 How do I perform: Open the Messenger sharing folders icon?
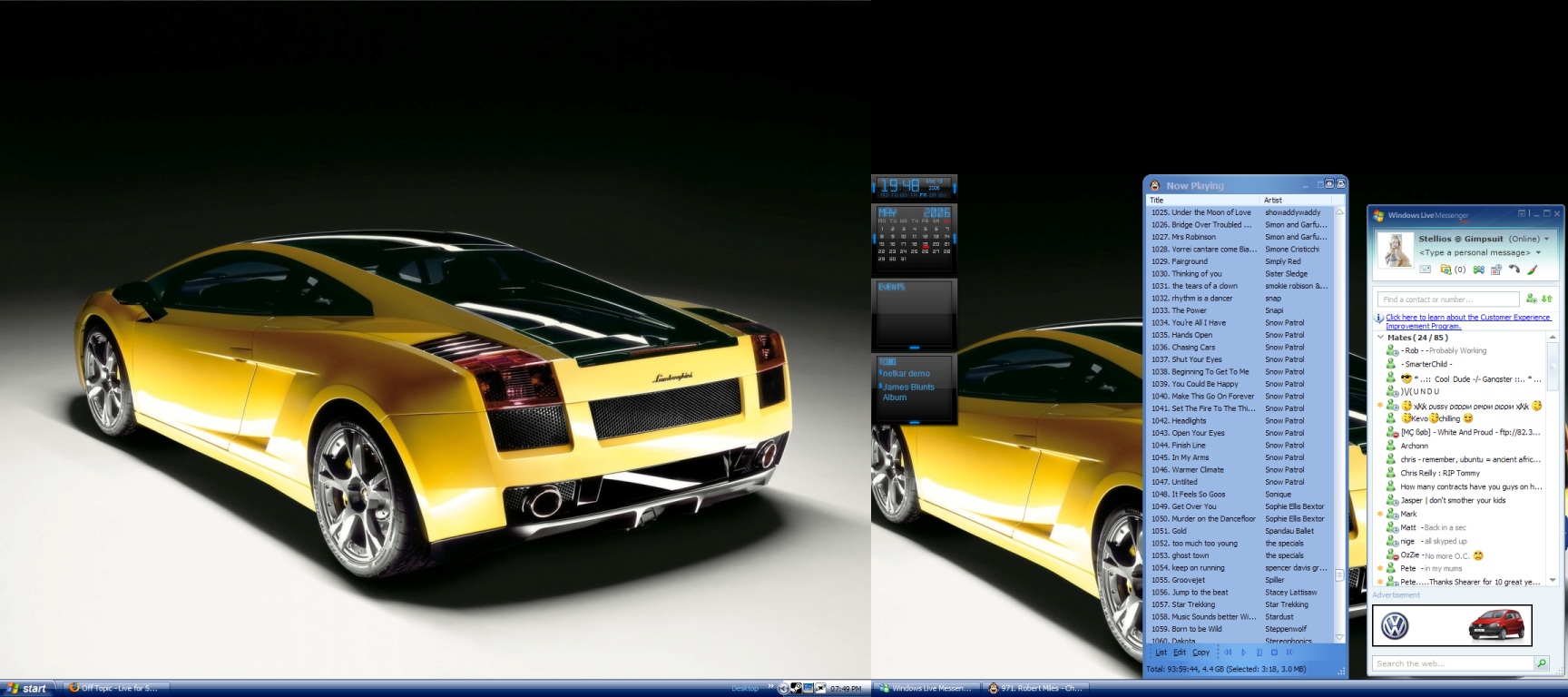[x=1445, y=270]
